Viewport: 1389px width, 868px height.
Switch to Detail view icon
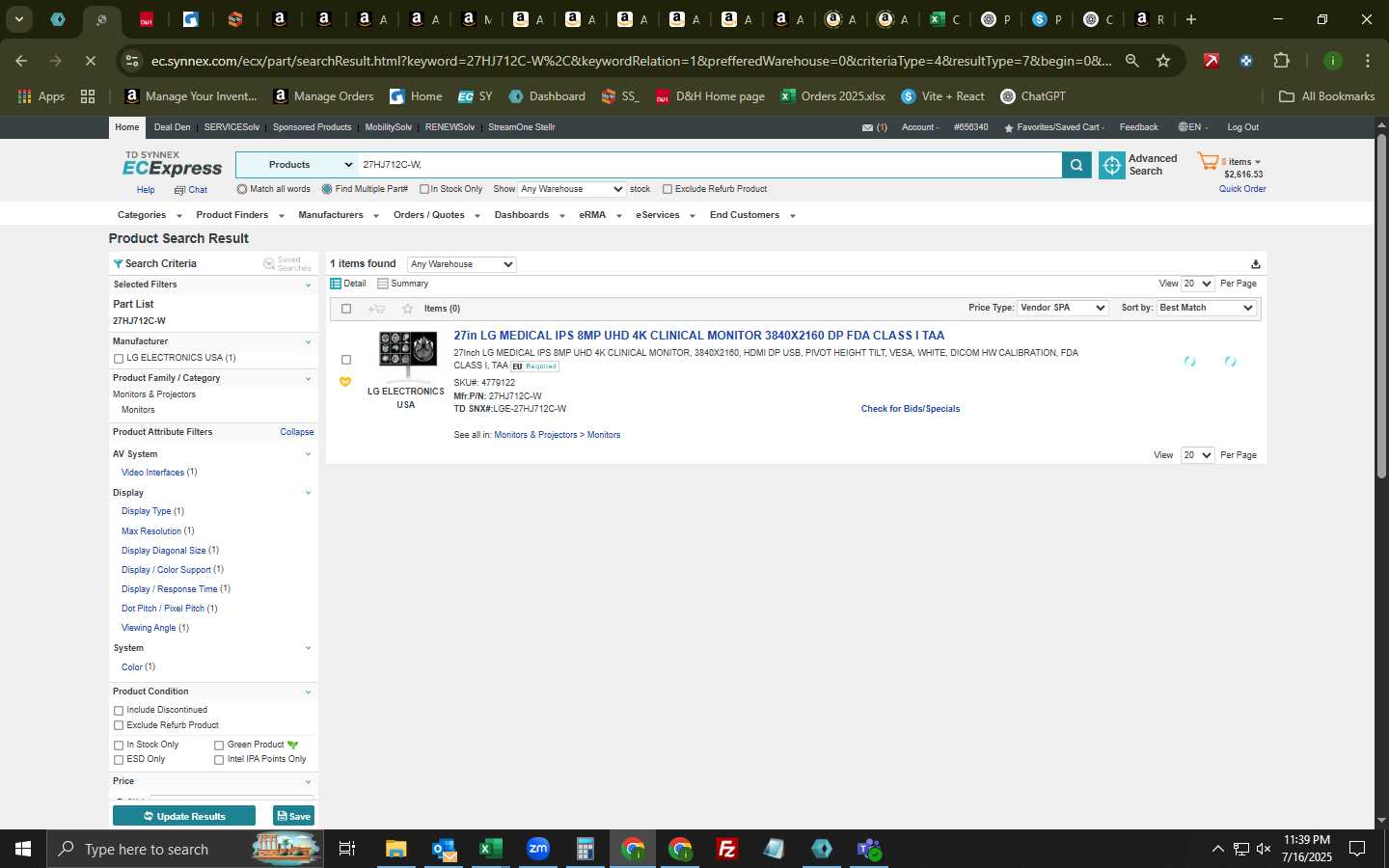tap(336, 284)
